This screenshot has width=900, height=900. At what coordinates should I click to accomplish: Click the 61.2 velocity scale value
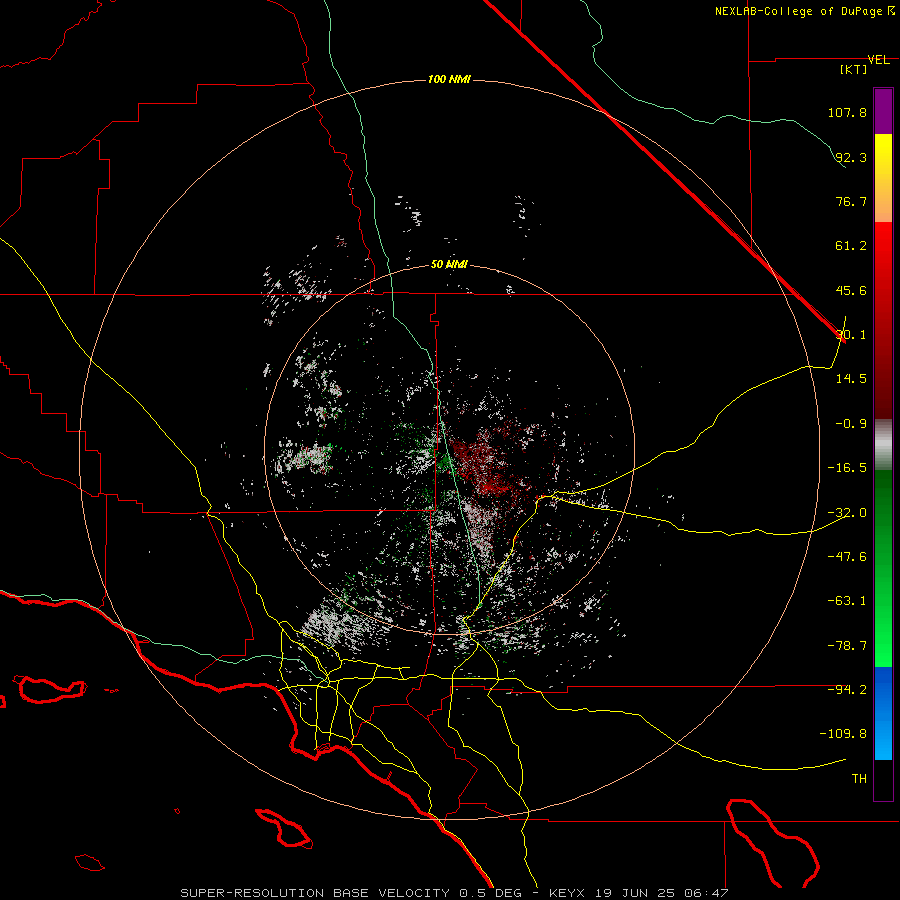point(851,246)
